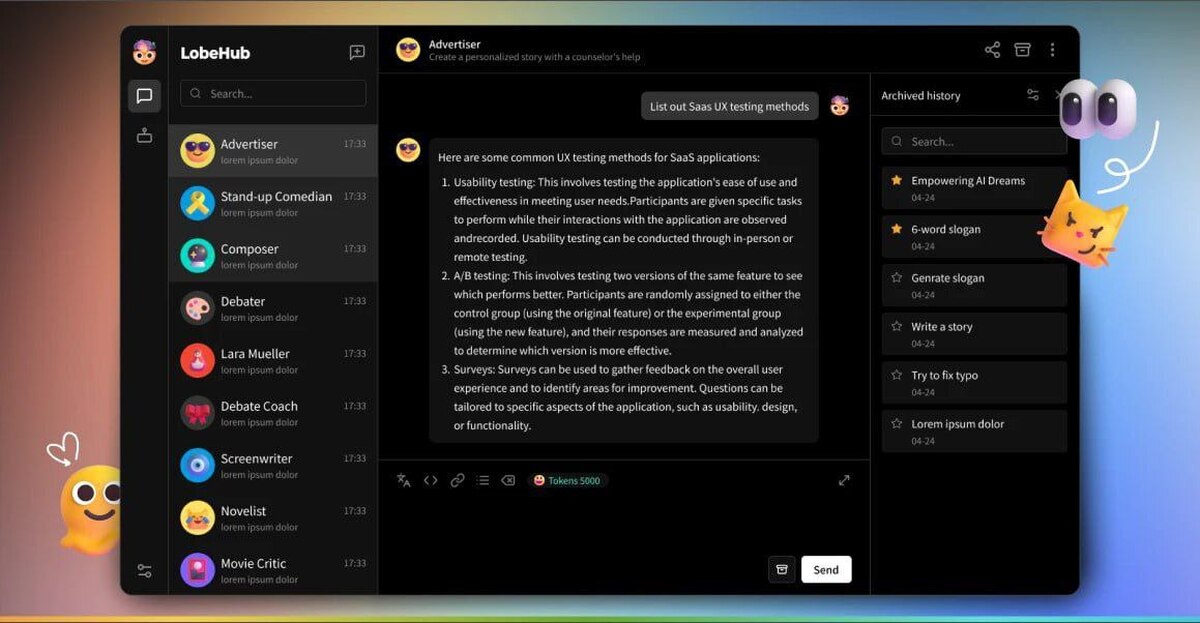Click the user message 'List out Saas UX testing methods'
Screen dimensions: 1200x623
point(730,106)
